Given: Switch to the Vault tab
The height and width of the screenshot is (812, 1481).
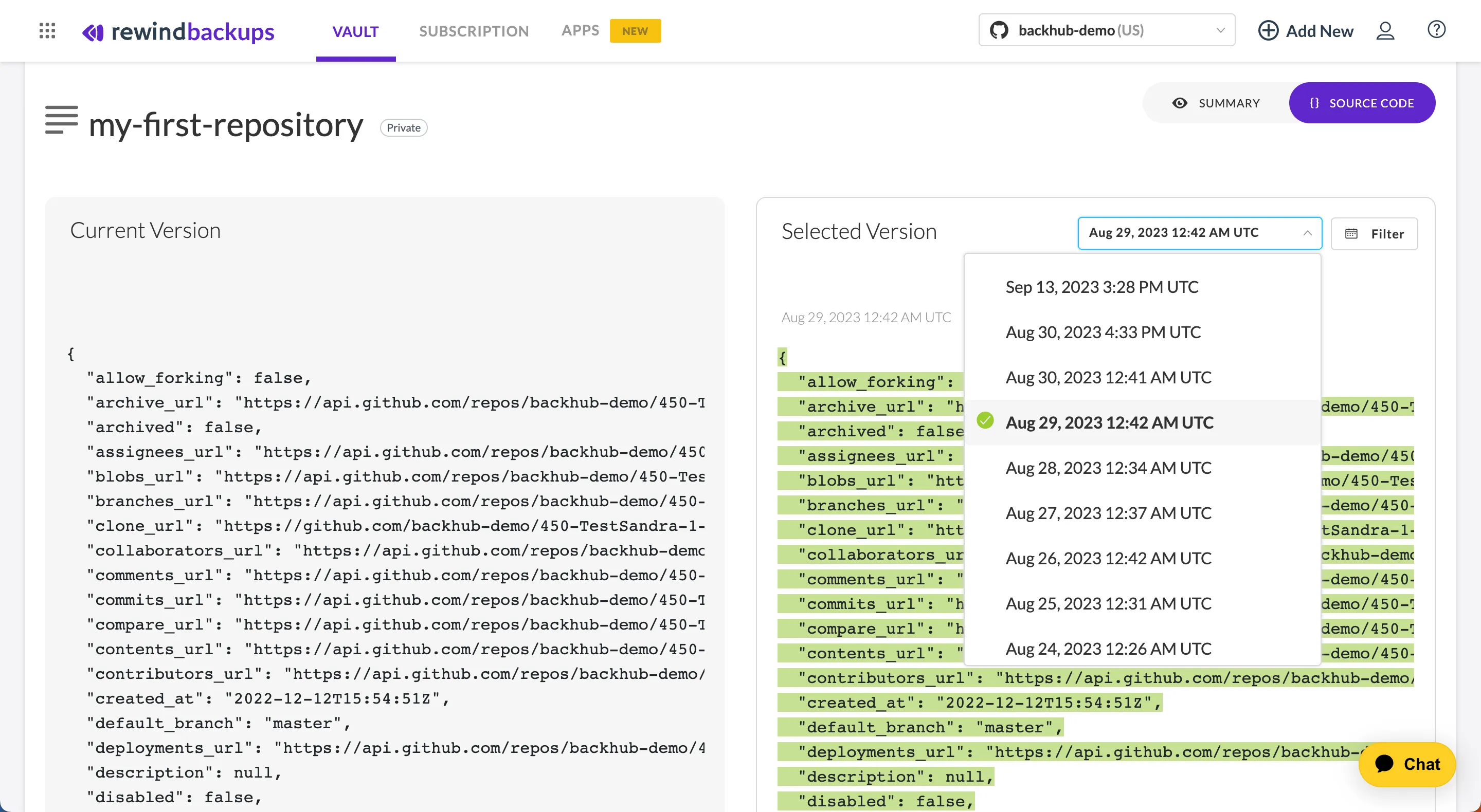Looking at the screenshot, I should point(355,32).
